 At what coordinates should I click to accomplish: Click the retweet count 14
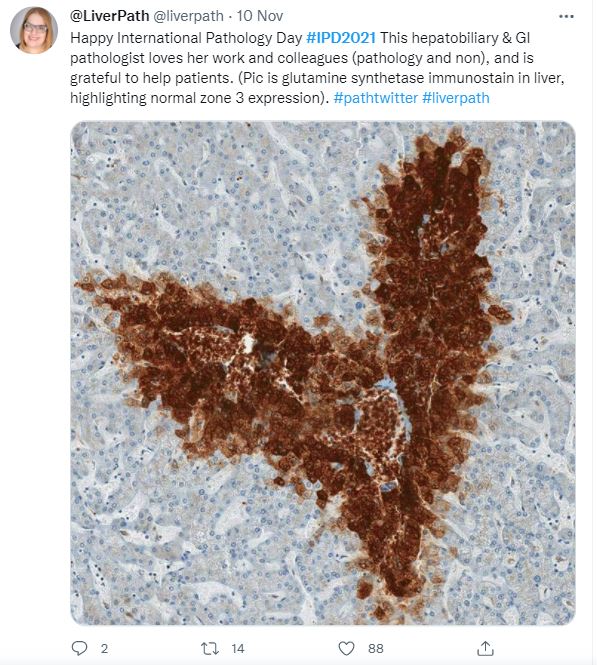pyautogui.click(x=238, y=648)
